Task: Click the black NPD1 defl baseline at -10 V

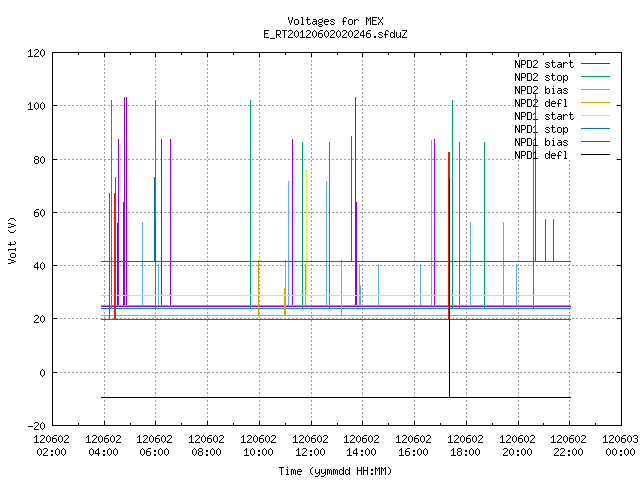Action: [336, 397]
